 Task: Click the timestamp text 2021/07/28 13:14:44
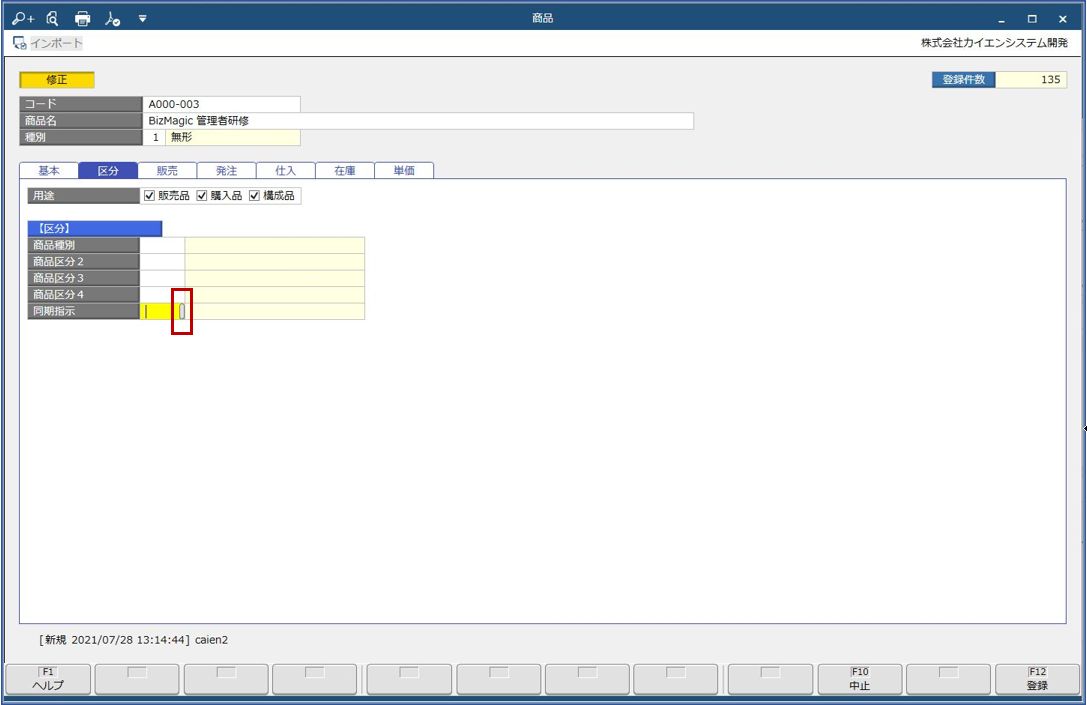point(128,640)
